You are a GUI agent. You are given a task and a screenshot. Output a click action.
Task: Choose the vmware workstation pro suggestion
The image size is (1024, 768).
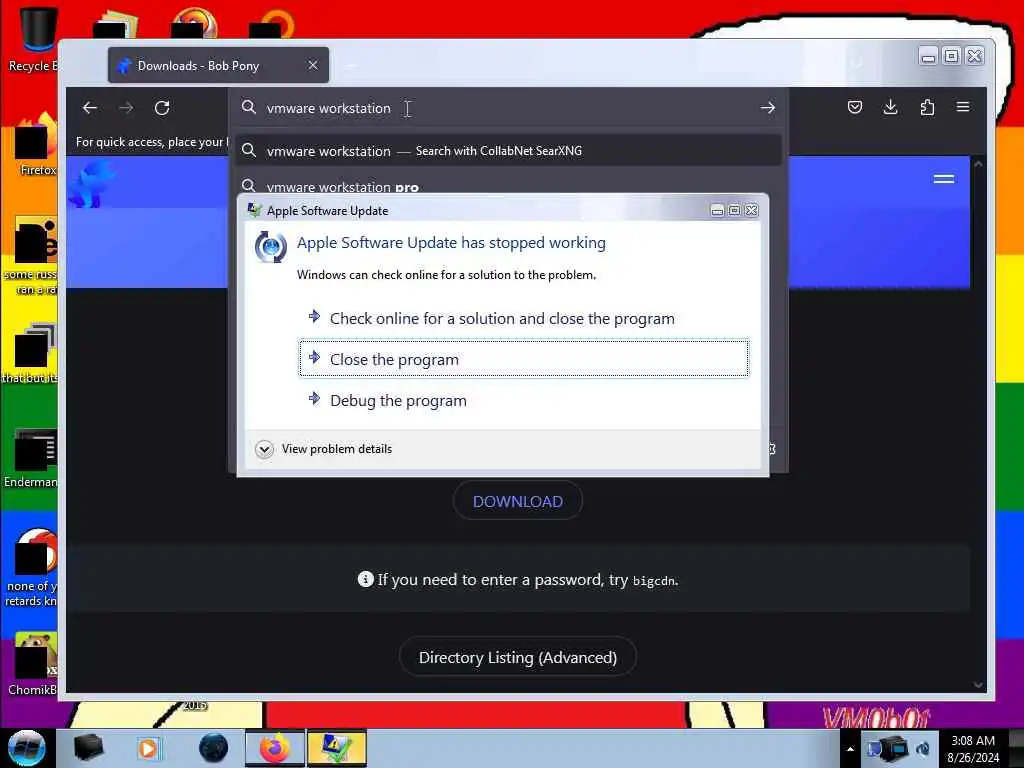(x=509, y=186)
